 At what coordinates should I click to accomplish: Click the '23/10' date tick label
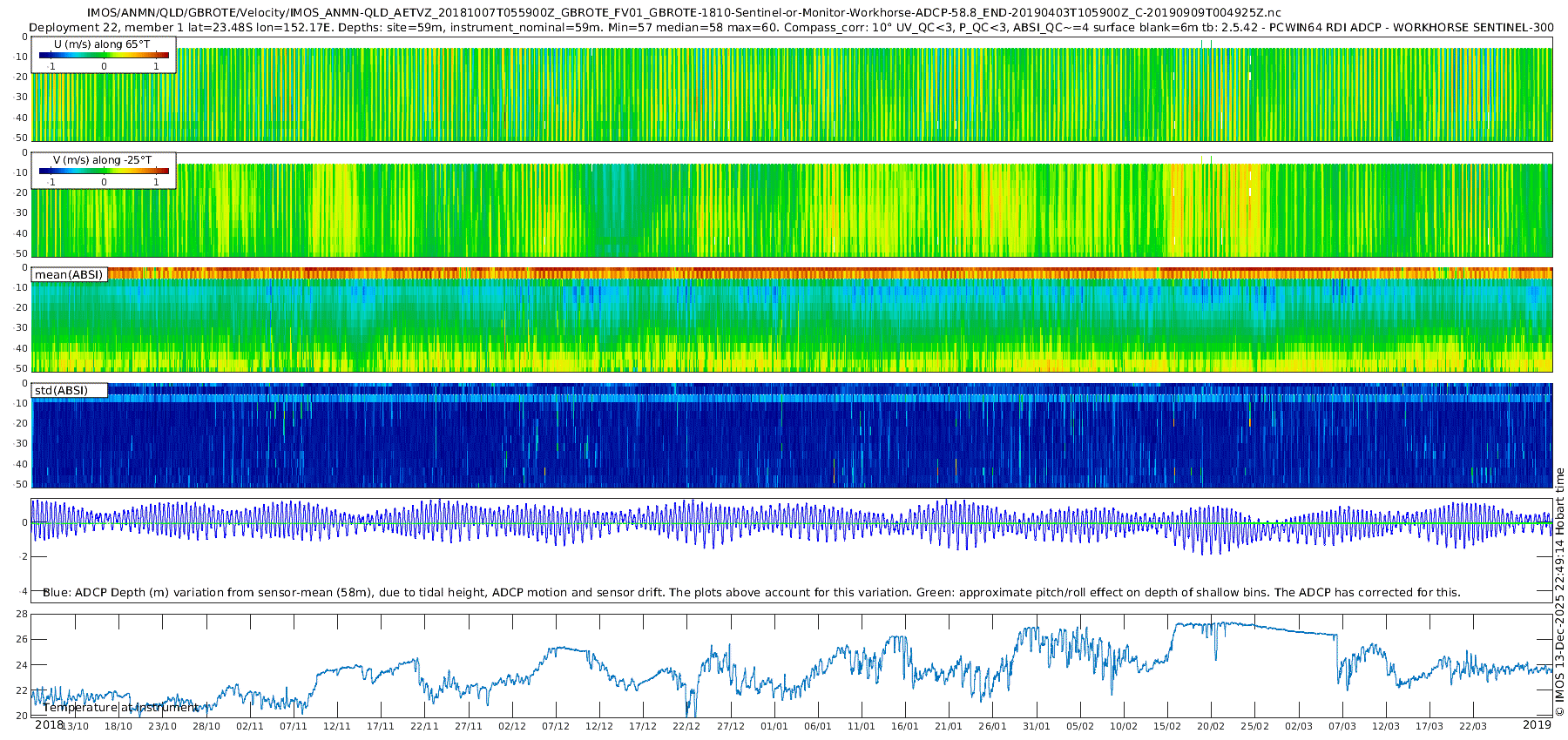[162, 726]
